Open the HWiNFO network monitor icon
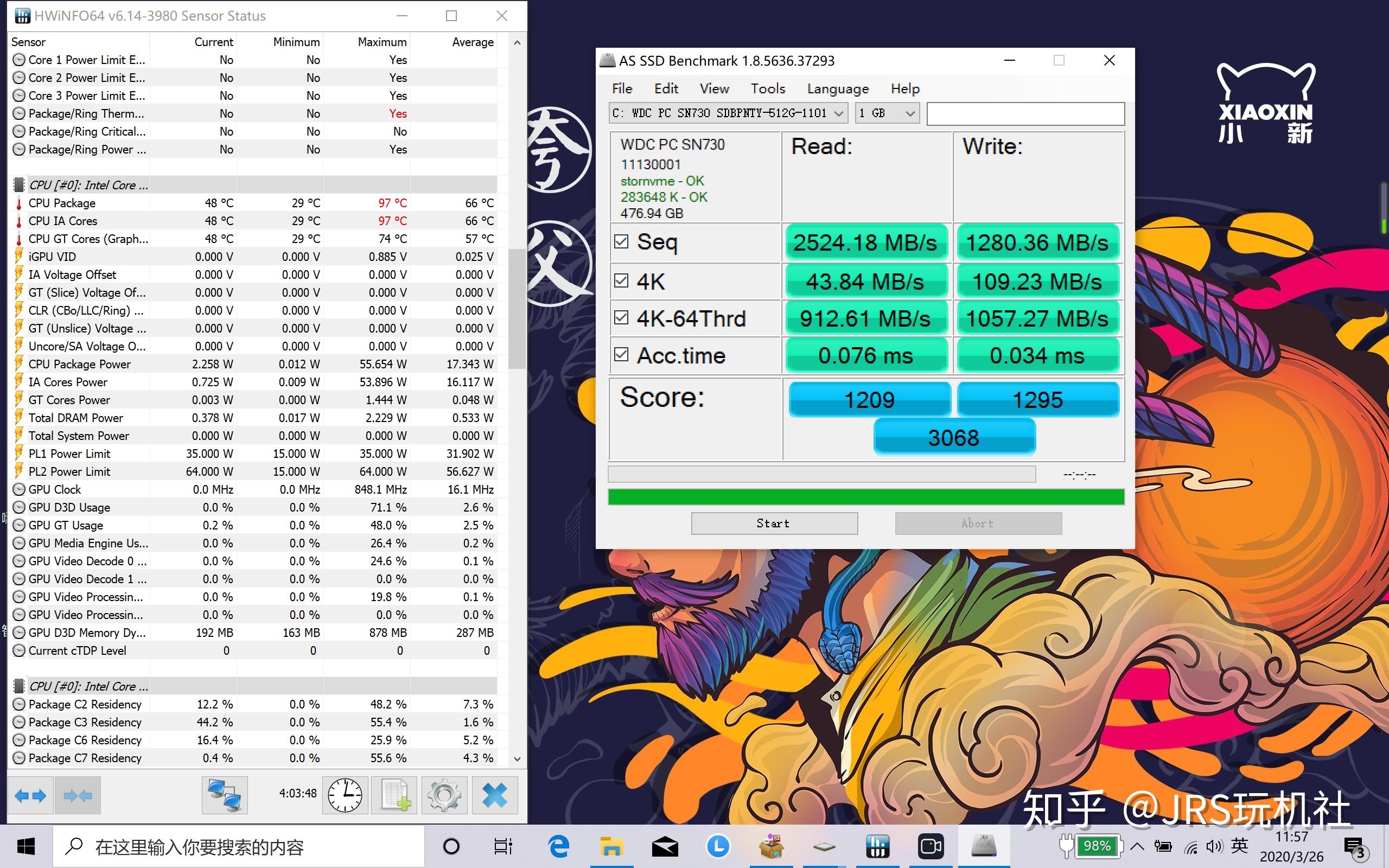This screenshot has height=868, width=1389. (225, 795)
